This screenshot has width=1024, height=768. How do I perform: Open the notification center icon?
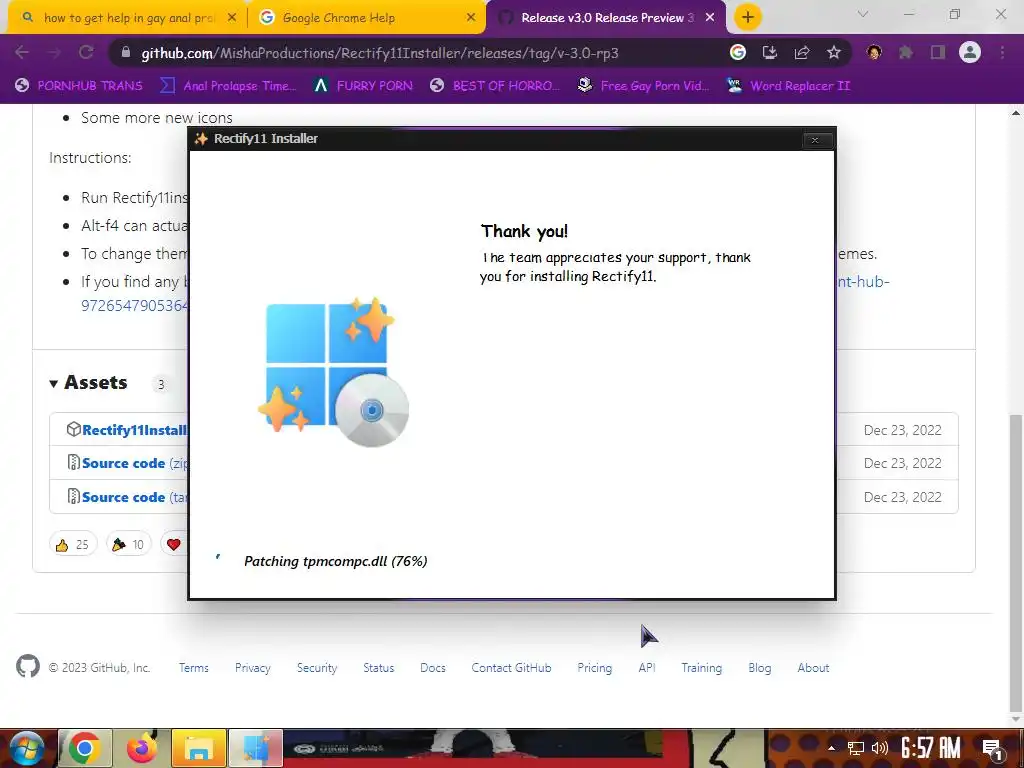tap(992, 748)
